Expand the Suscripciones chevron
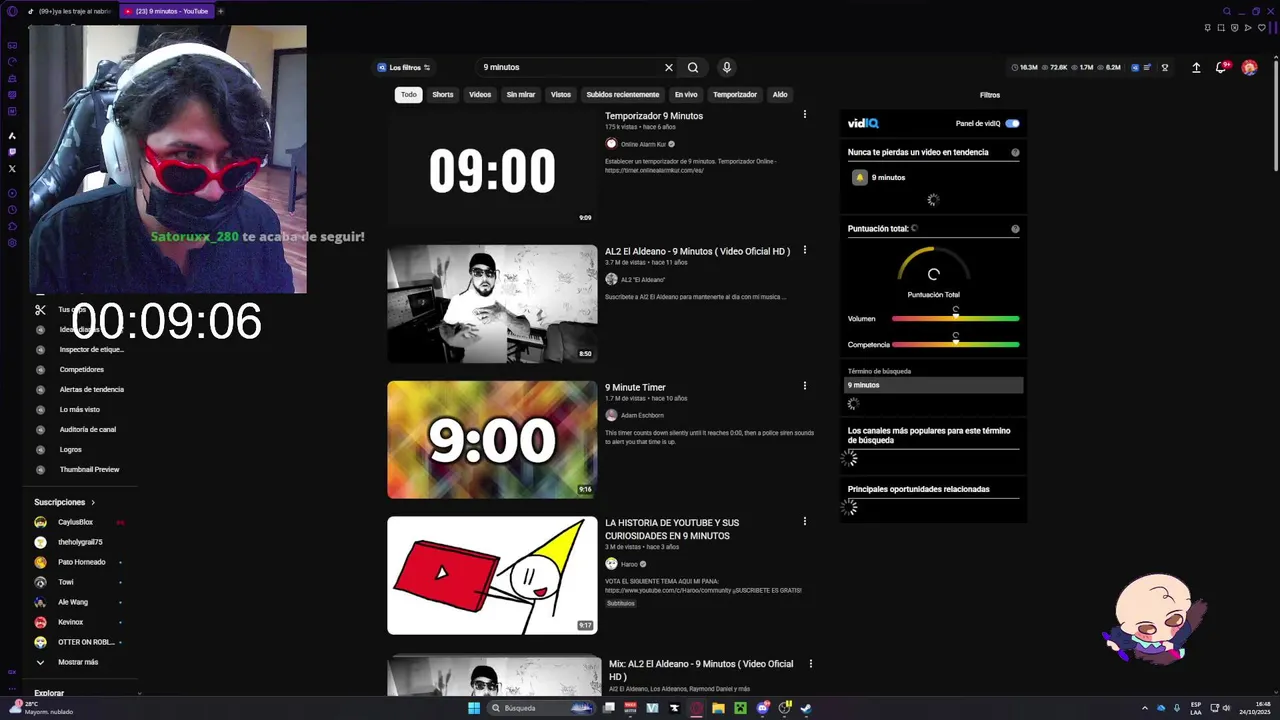This screenshot has height=720, width=1280. pyautogui.click(x=93, y=502)
